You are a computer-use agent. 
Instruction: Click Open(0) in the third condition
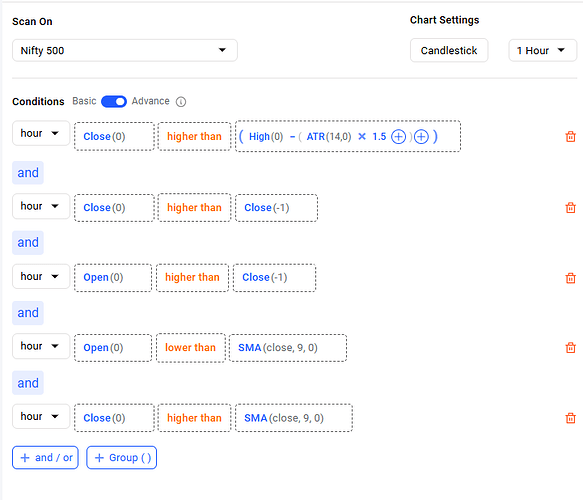tap(113, 277)
